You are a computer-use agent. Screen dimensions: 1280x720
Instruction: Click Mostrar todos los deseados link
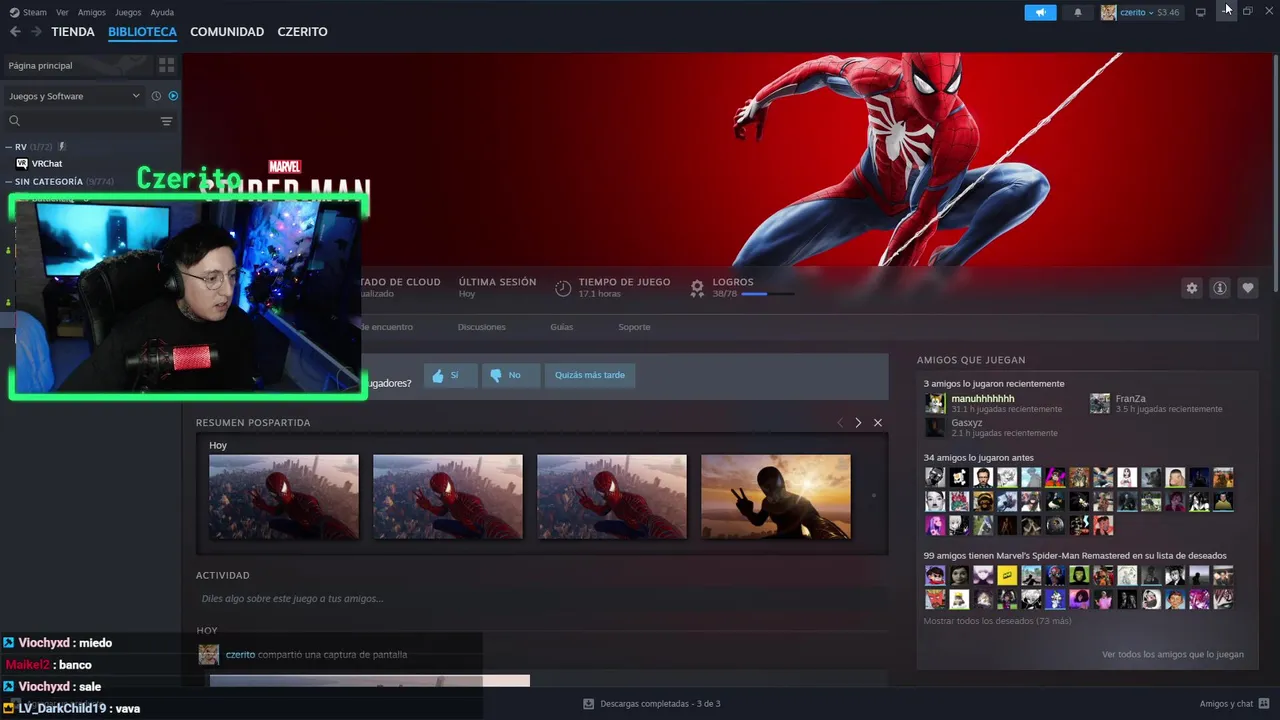click(997, 621)
